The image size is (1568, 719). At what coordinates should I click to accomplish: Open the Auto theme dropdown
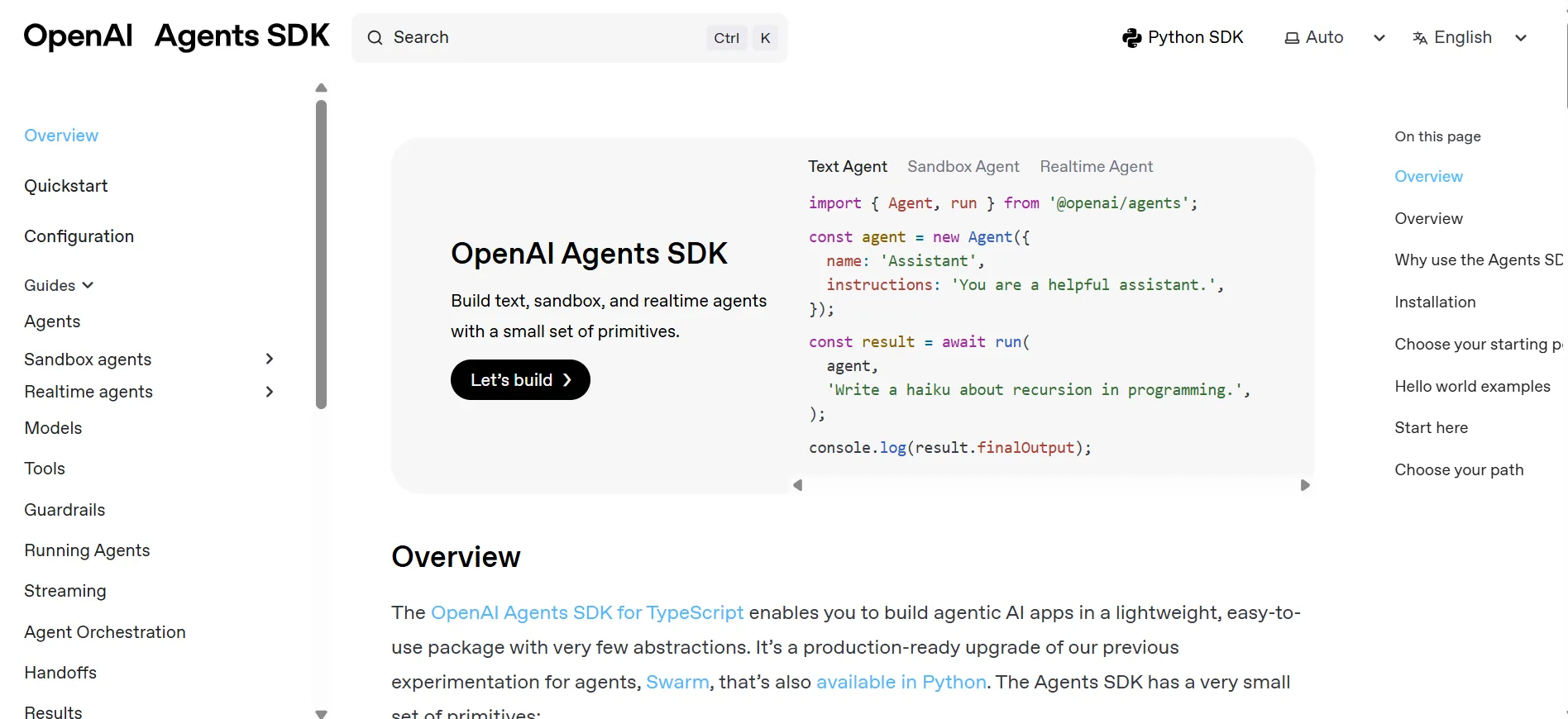1335,38
